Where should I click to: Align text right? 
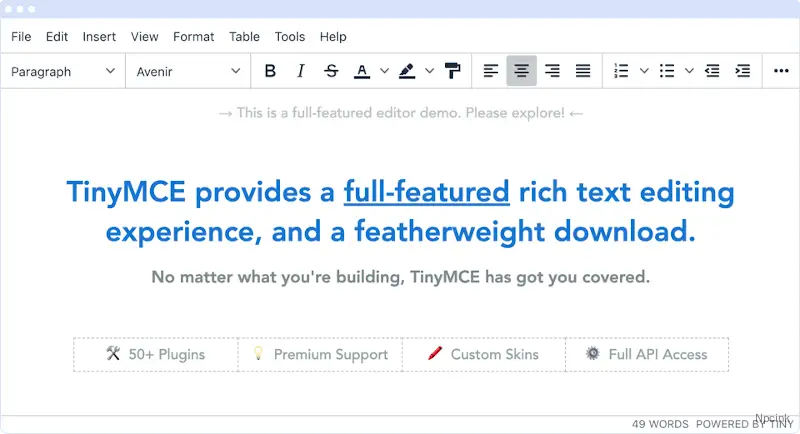click(x=552, y=71)
